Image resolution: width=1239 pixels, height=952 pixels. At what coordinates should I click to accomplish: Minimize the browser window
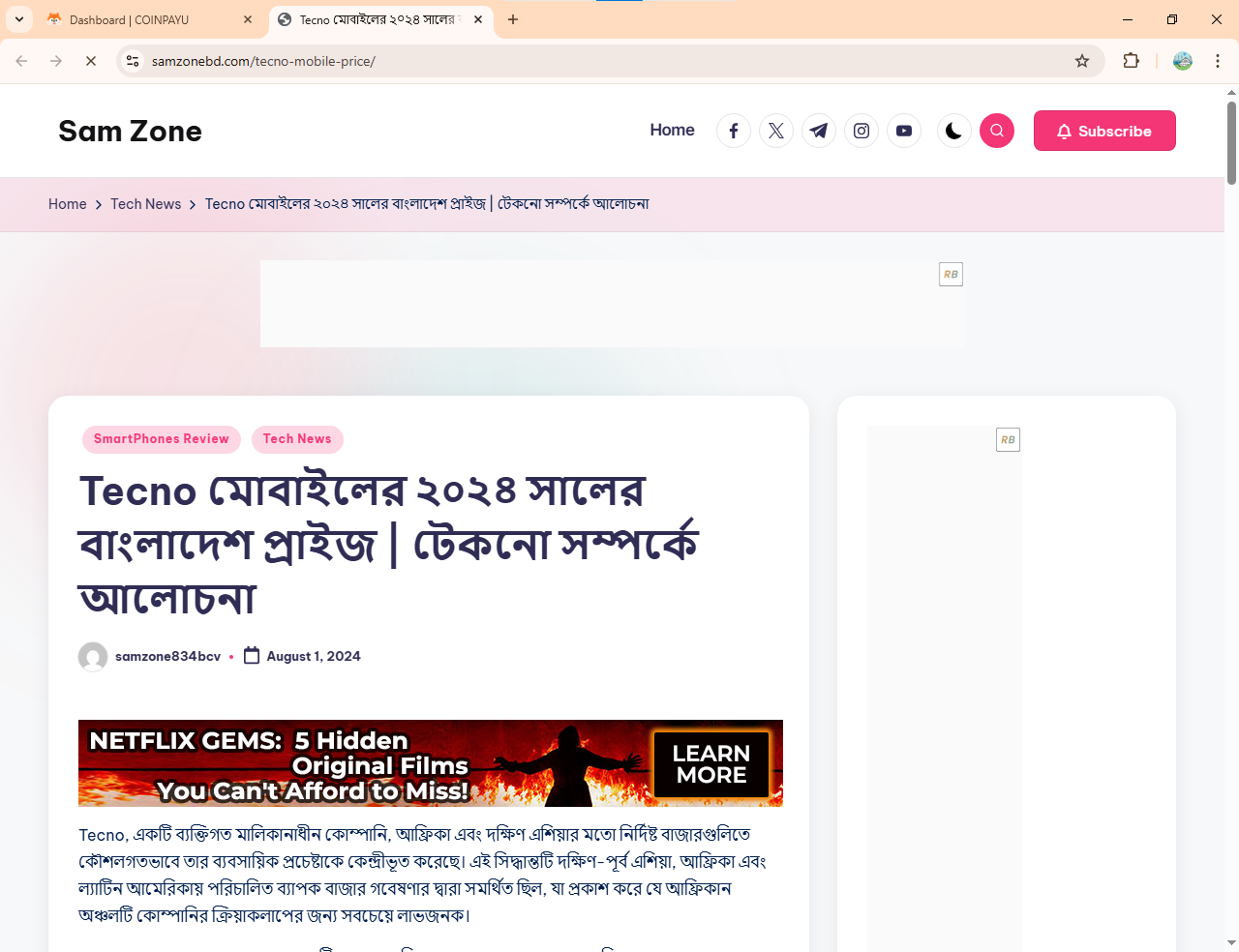[1128, 19]
